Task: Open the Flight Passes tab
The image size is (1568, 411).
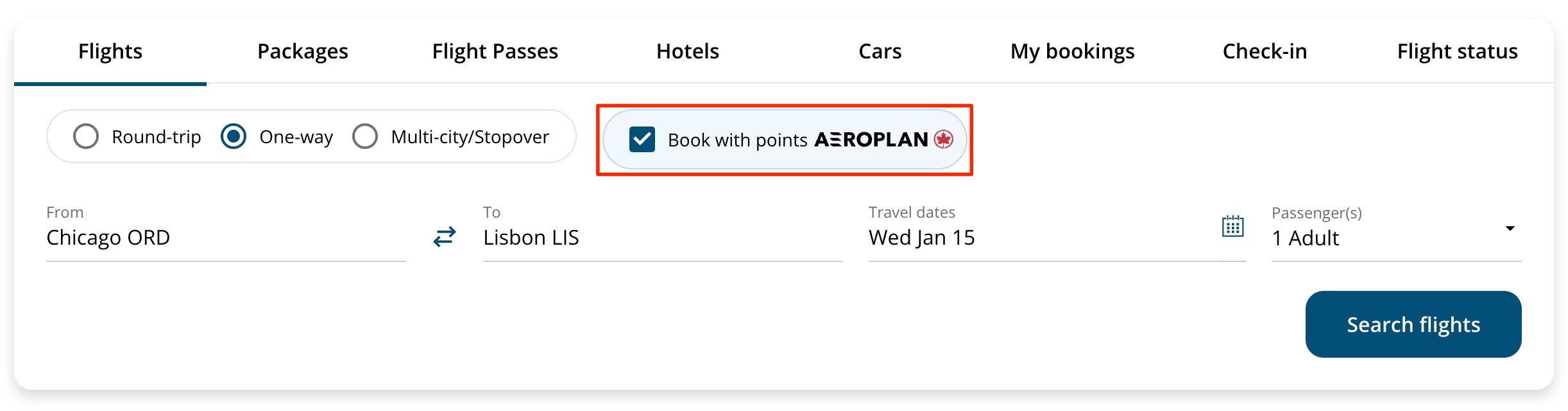Action: click(495, 51)
